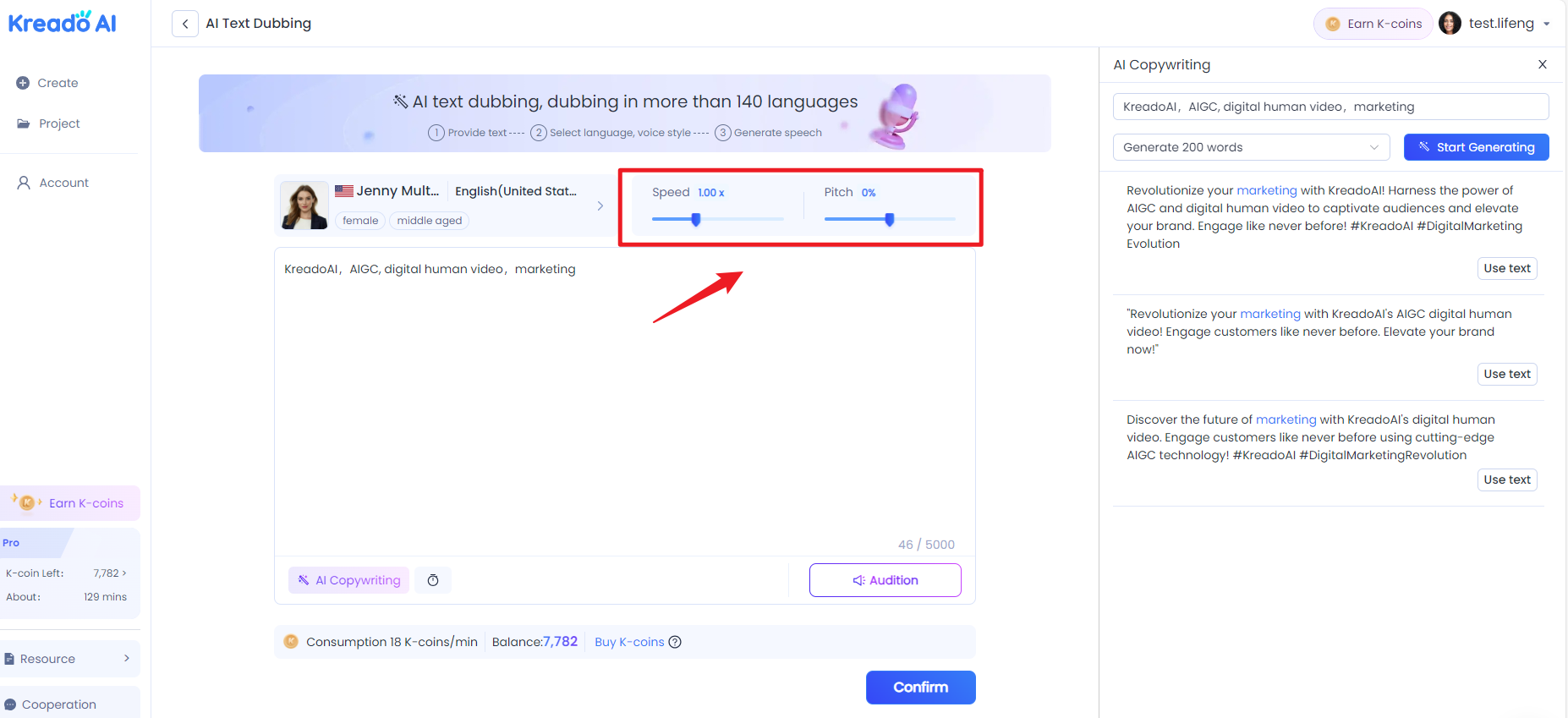Click the timer icon next to AI Copywriting
The image size is (1568, 718).
(433, 580)
